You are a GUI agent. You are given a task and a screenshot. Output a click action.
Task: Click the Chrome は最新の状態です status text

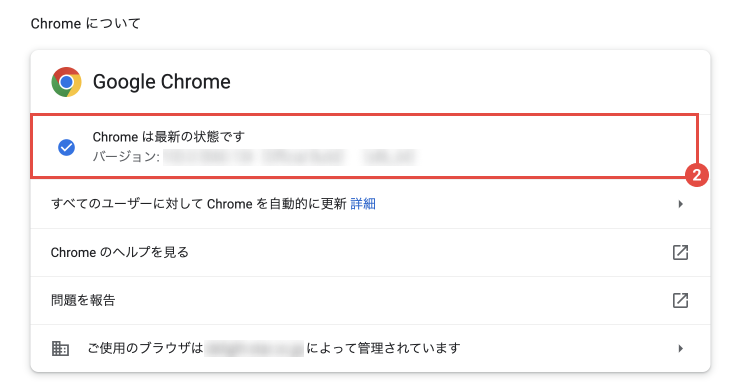(x=169, y=137)
